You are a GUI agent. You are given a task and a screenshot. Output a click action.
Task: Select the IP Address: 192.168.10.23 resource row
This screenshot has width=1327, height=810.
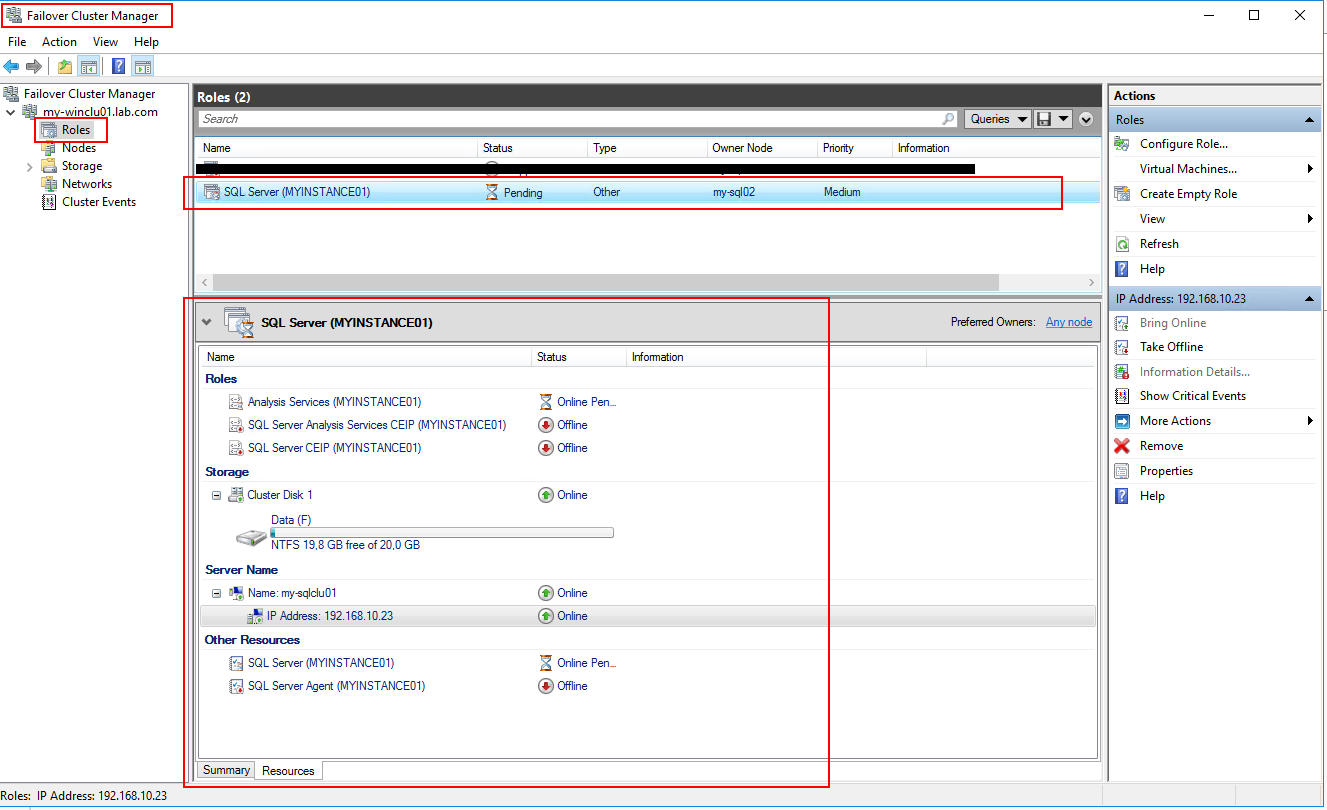point(647,616)
